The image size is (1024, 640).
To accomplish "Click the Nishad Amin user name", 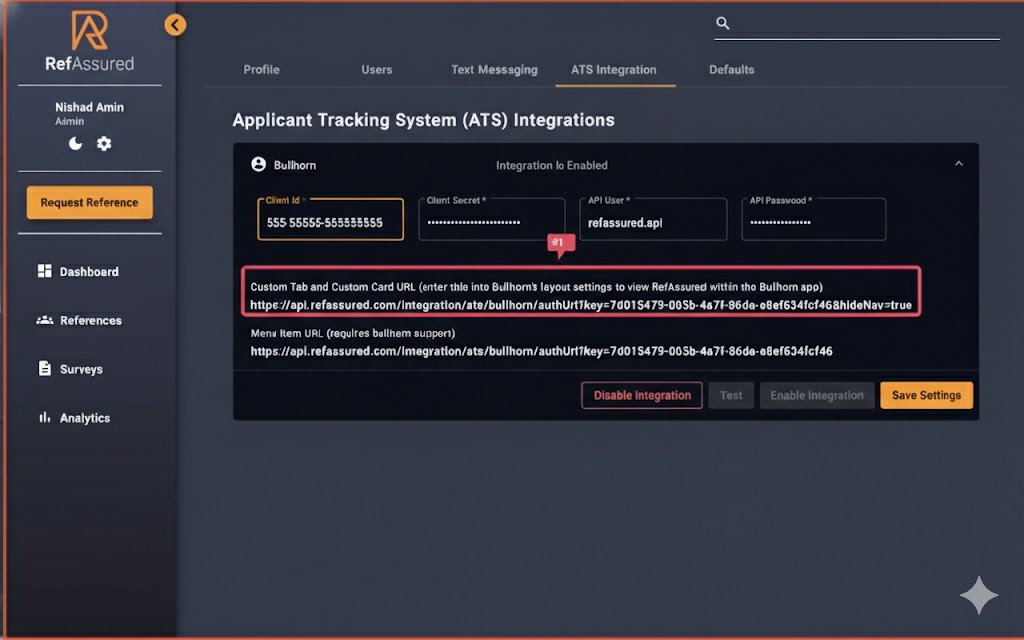I will coord(89,107).
